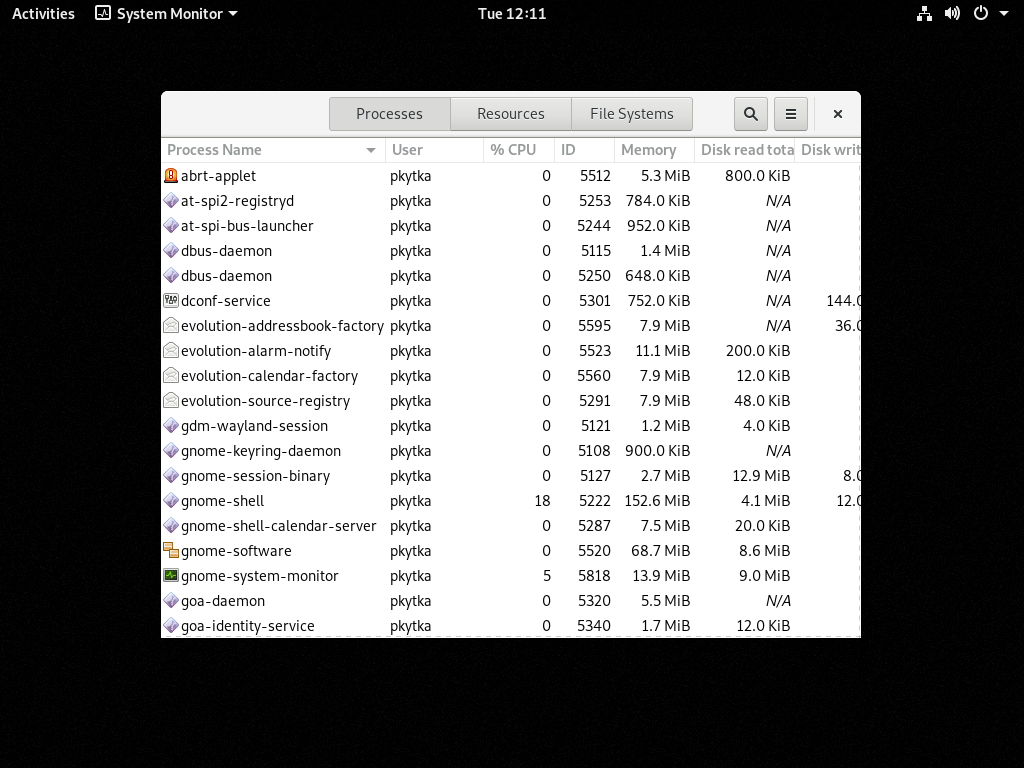Open the process search magnifier button

[x=751, y=114]
